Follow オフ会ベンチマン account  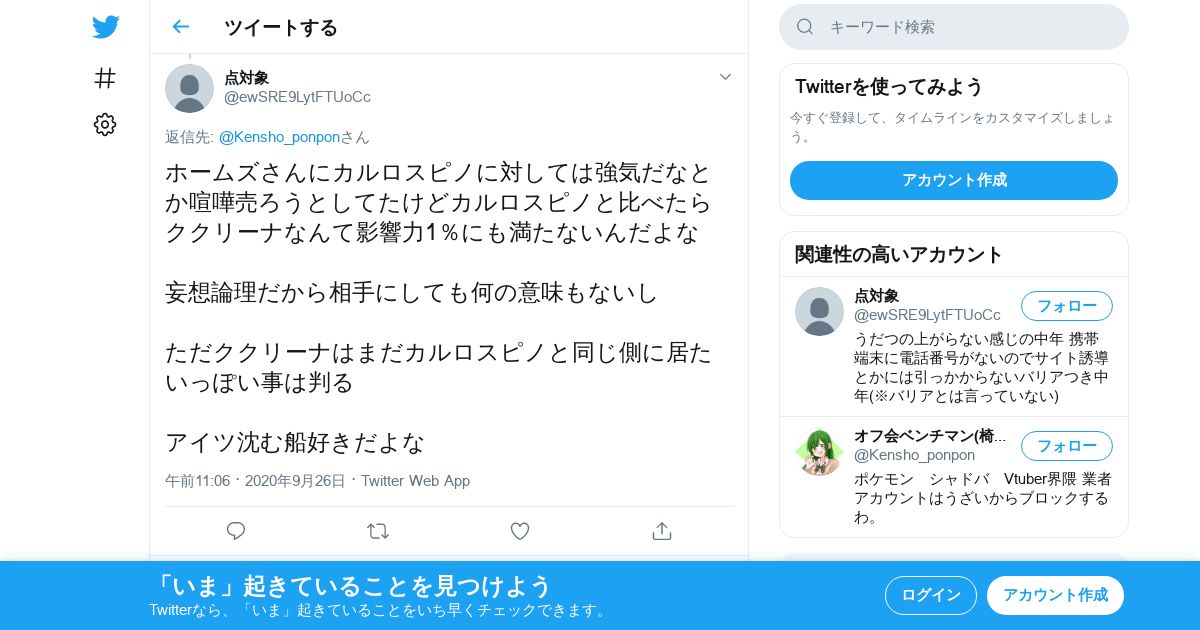coord(1067,446)
